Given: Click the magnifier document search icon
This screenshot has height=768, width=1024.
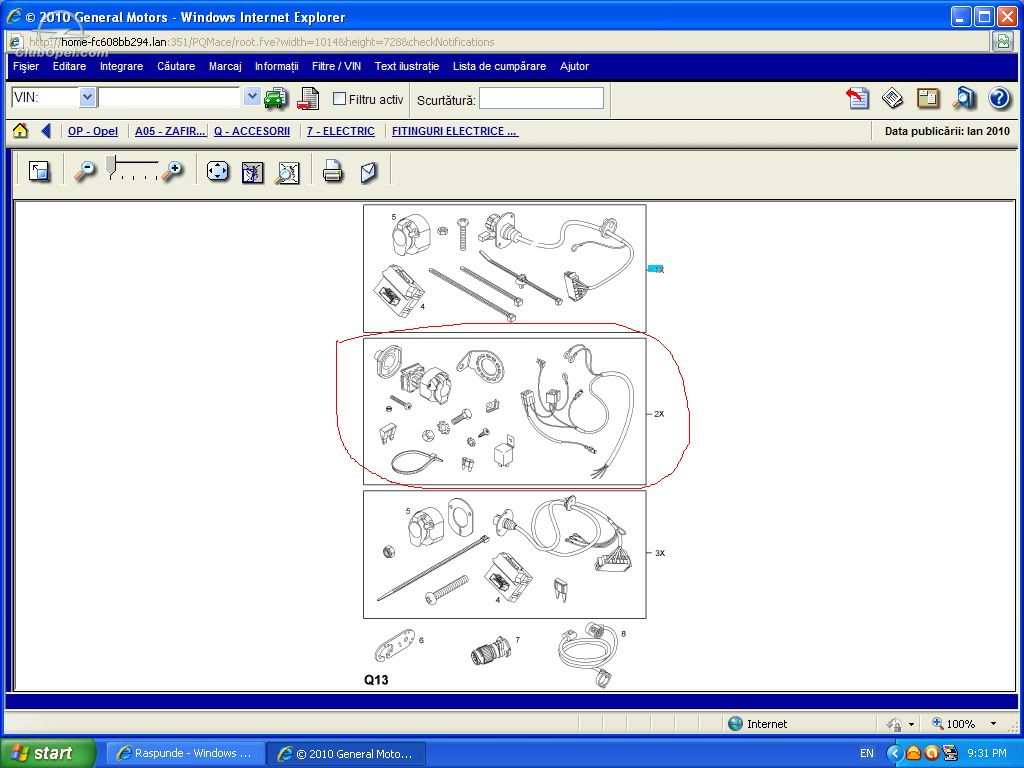Looking at the screenshot, I should (x=963, y=98).
